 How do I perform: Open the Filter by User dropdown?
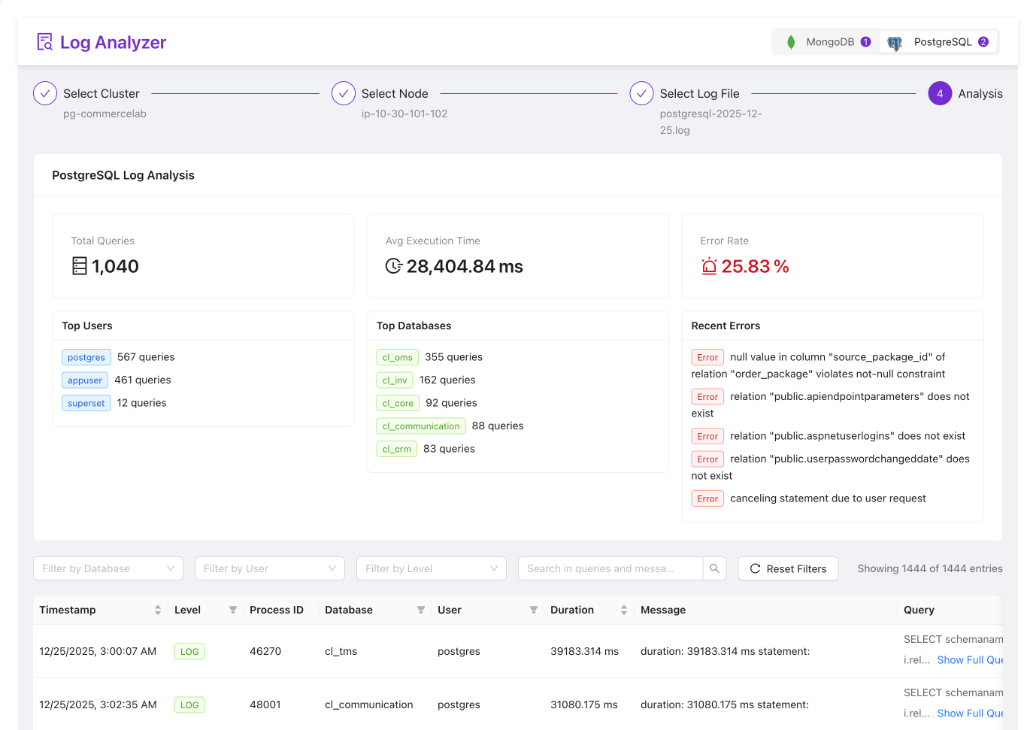(269, 568)
